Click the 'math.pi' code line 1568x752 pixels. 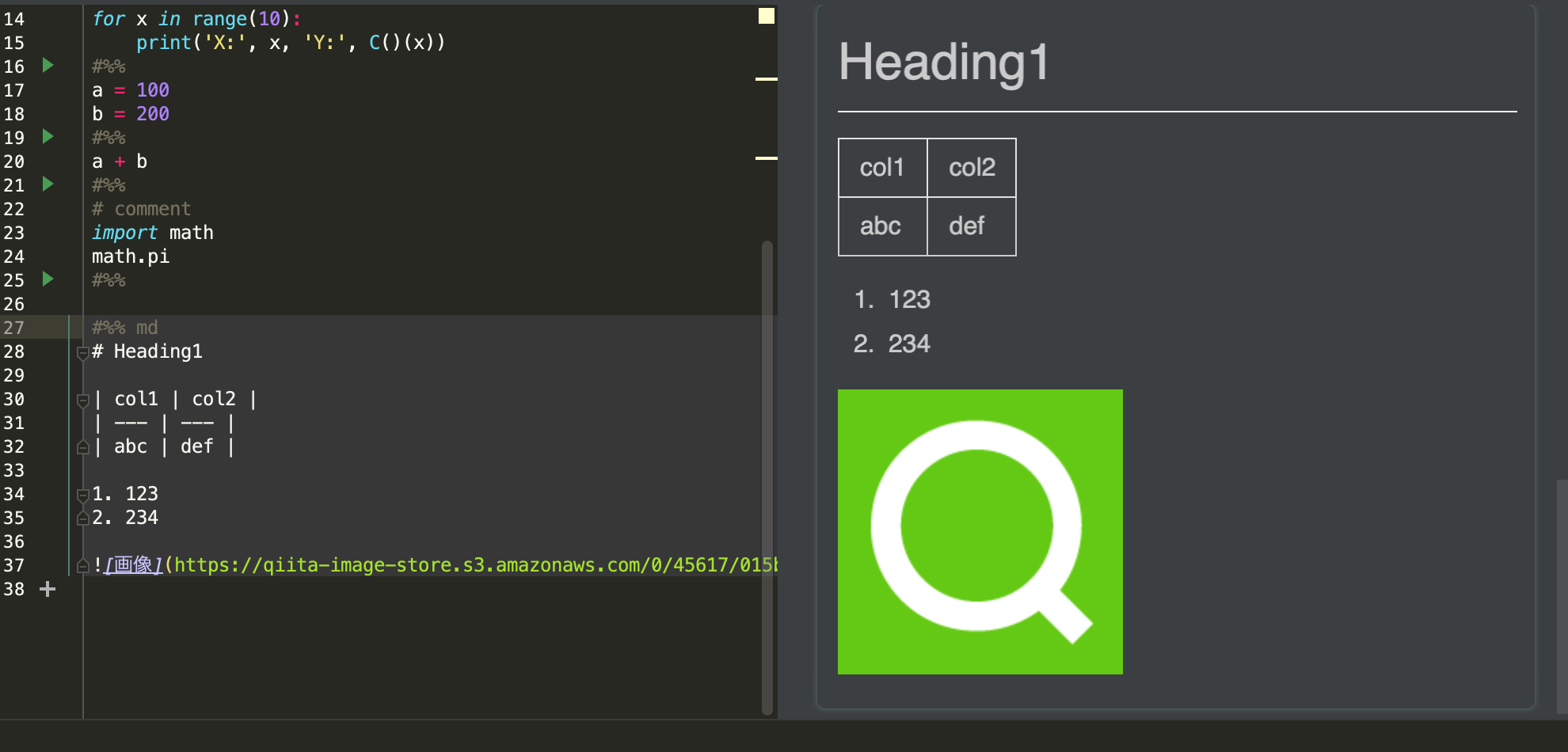pos(131,256)
